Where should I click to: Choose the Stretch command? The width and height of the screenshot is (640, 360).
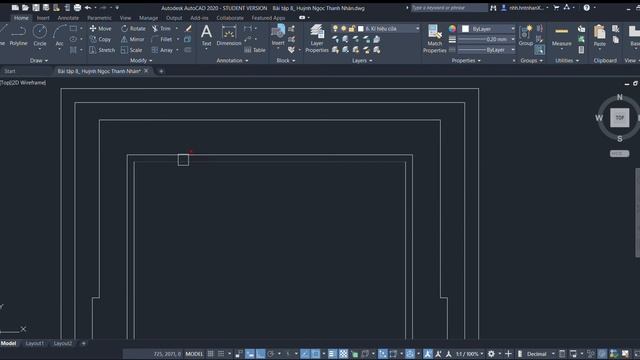coord(102,50)
